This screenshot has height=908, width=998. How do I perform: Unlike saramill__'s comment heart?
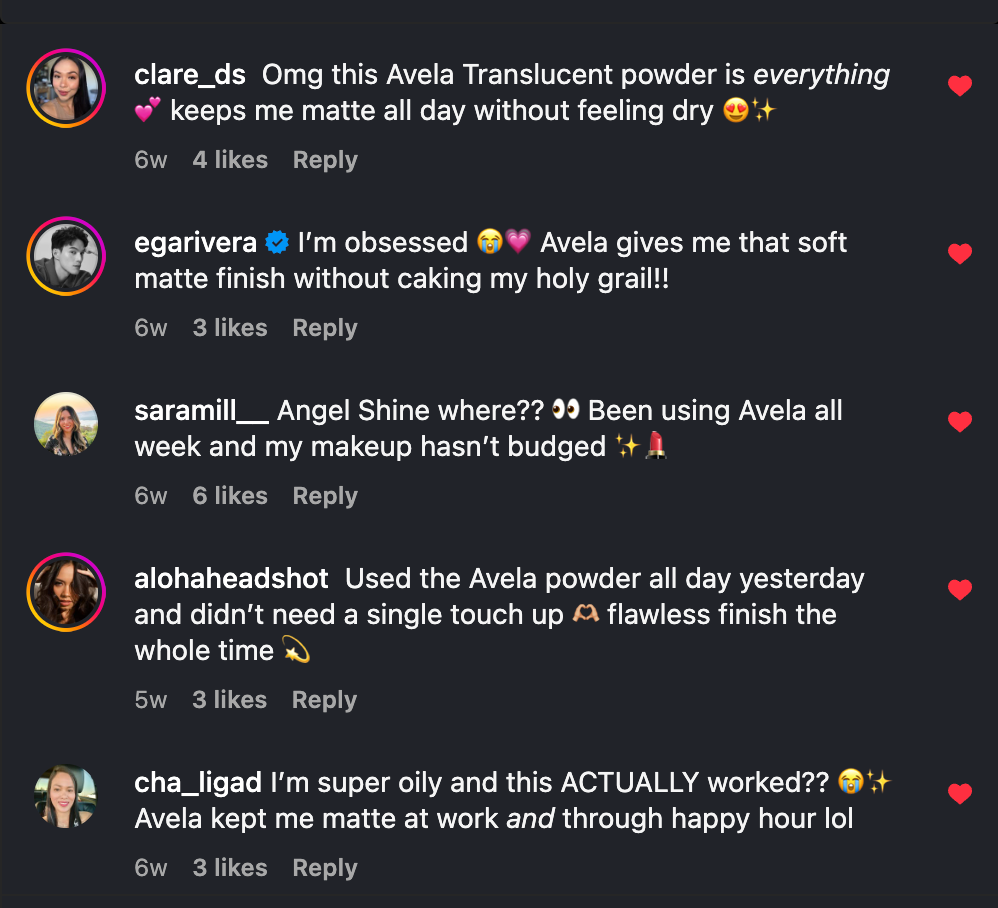959,422
